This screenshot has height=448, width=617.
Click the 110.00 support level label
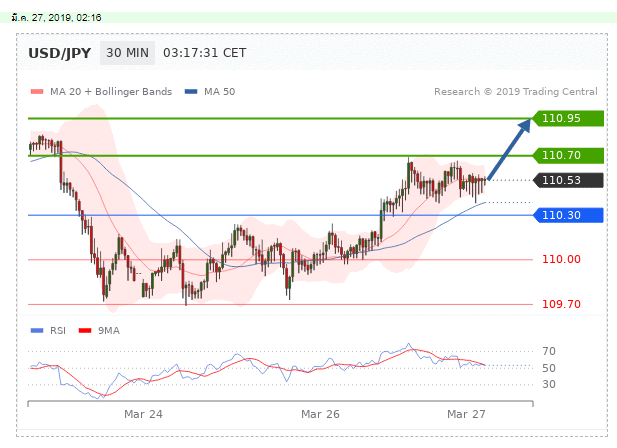pyautogui.click(x=561, y=259)
